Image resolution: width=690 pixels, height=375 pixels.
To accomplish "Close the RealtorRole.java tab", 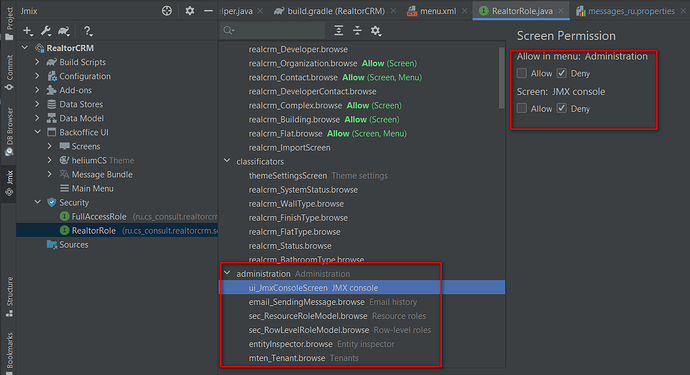I will pyautogui.click(x=561, y=11).
